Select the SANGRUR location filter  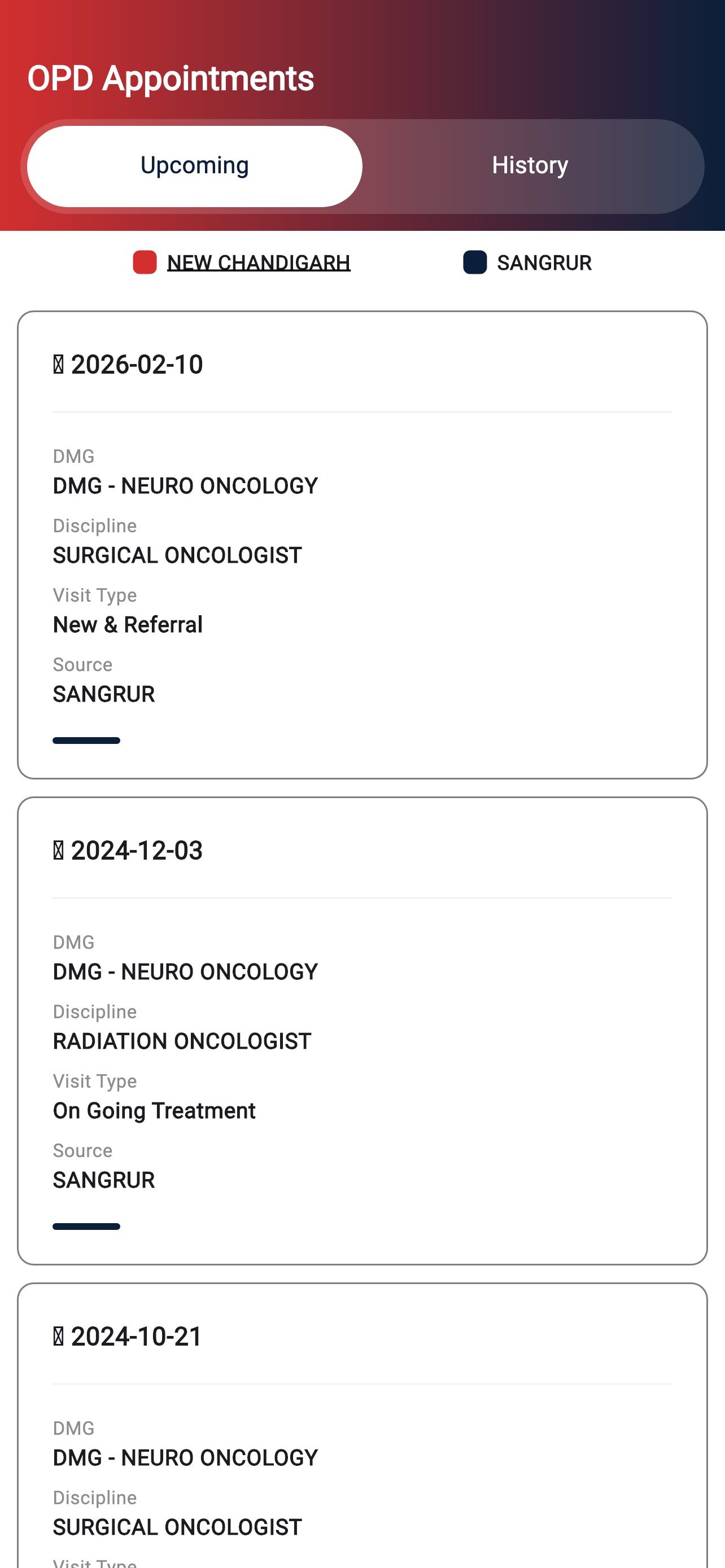coord(544,262)
